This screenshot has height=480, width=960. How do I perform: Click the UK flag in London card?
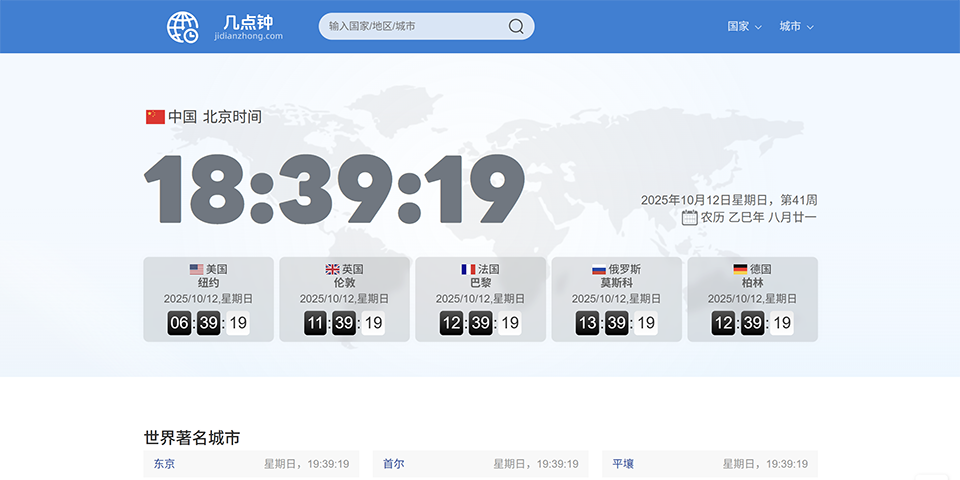332,269
